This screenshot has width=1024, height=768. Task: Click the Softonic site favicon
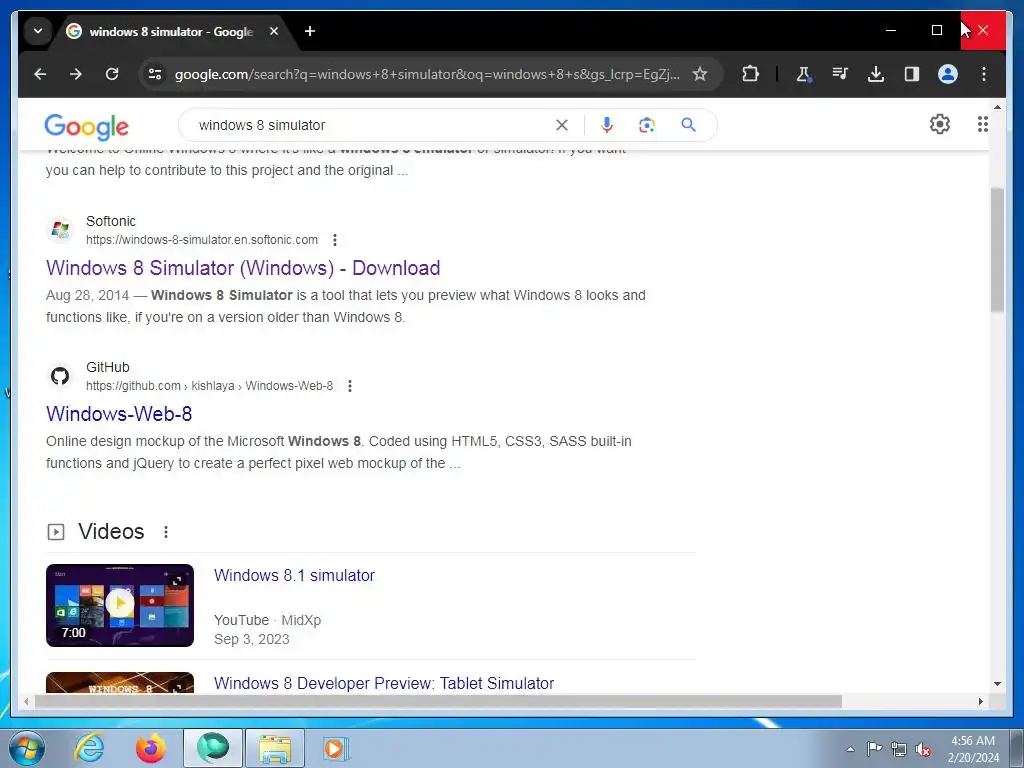[60, 230]
